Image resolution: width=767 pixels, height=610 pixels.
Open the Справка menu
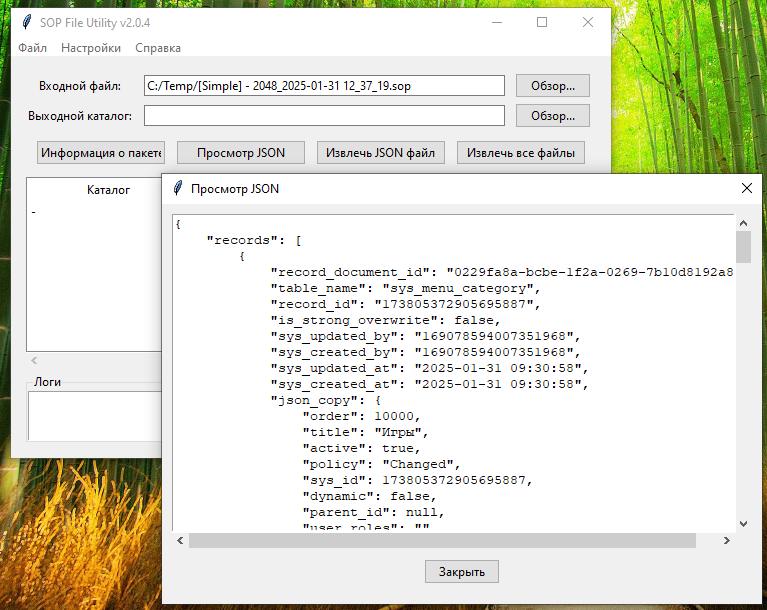click(x=158, y=48)
